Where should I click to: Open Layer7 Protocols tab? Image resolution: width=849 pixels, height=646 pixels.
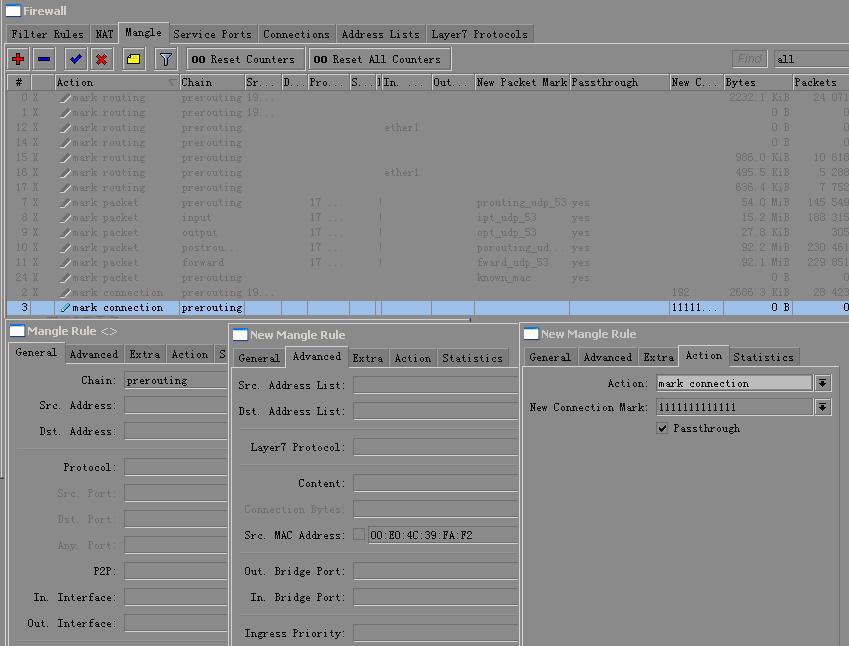(x=479, y=34)
